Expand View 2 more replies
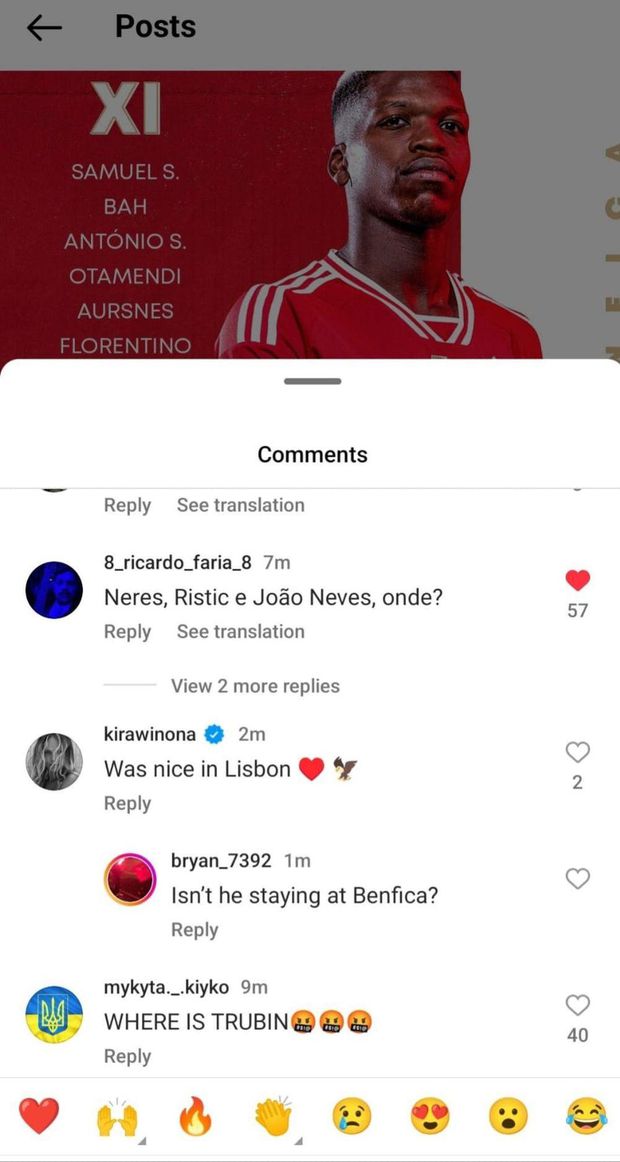The height and width of the screenshot is (1162, 620). 256,685
